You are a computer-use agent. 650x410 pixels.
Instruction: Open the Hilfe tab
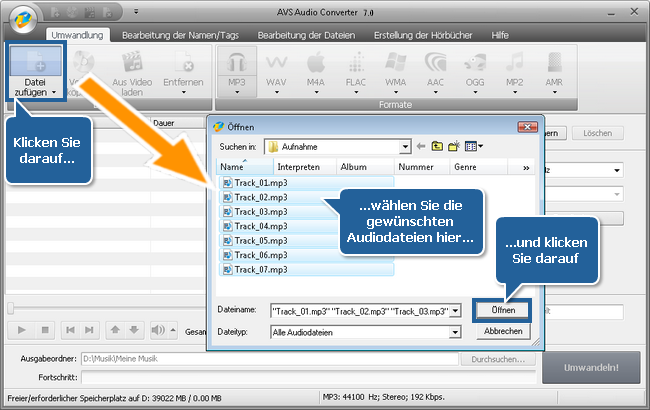click(500, 35)
